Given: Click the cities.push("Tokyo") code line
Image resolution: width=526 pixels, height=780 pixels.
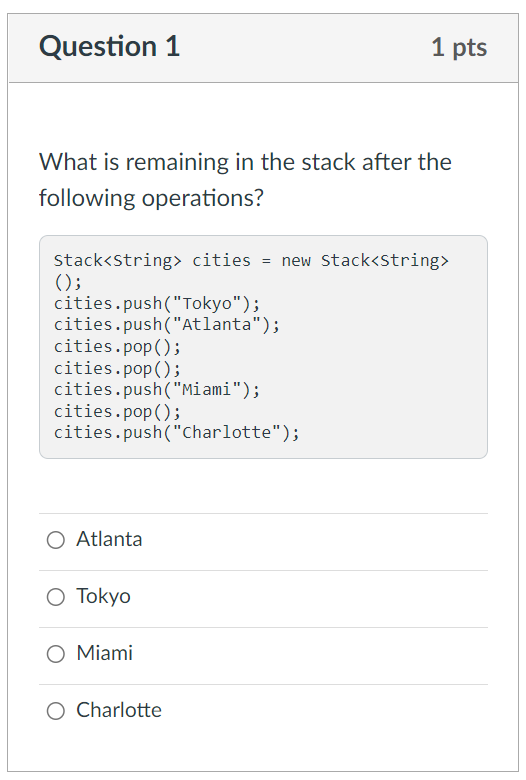Looking at the screenshot, I should (x=157, y=303).
